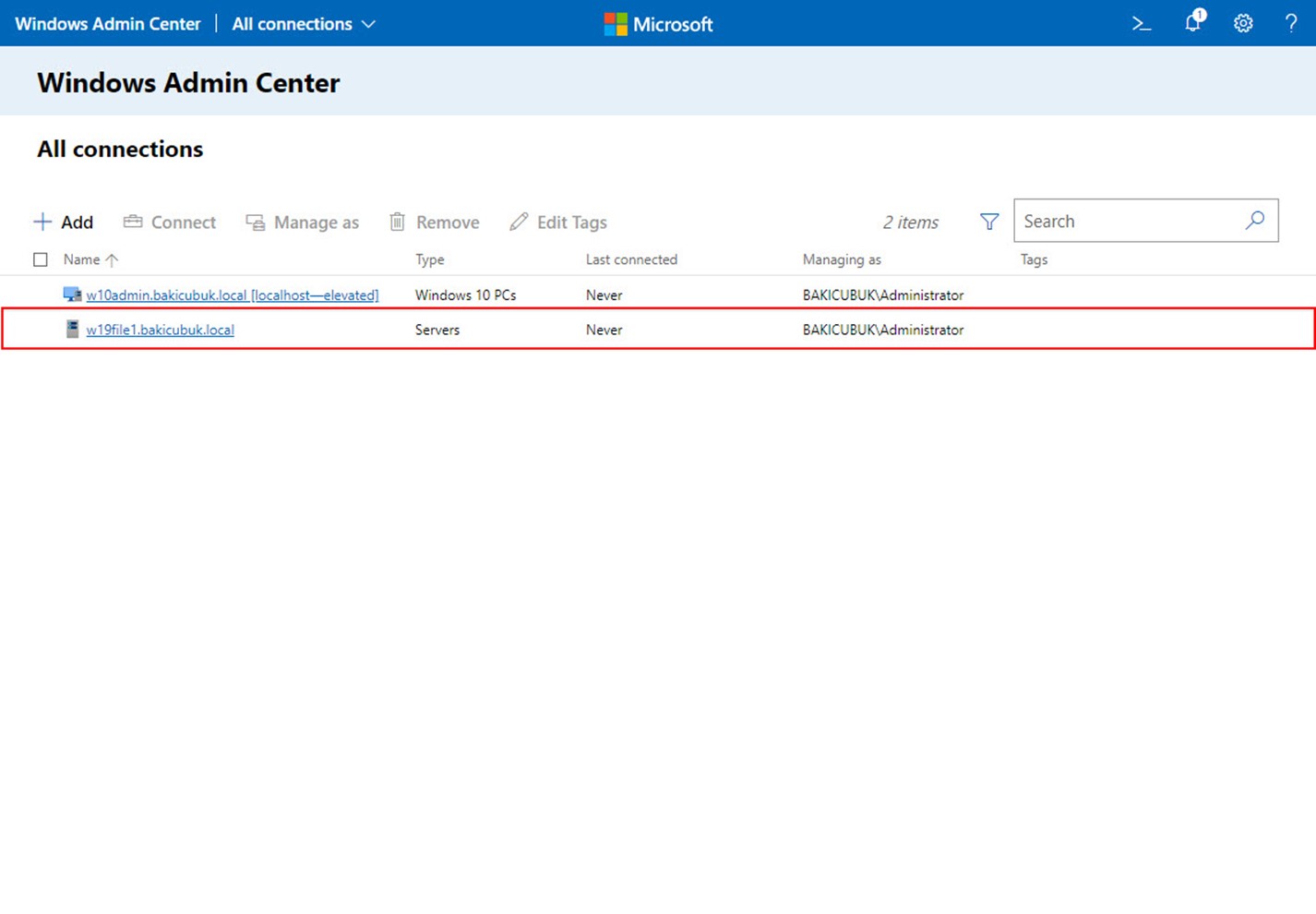Click the Edit Tags button

pos(558,222)
